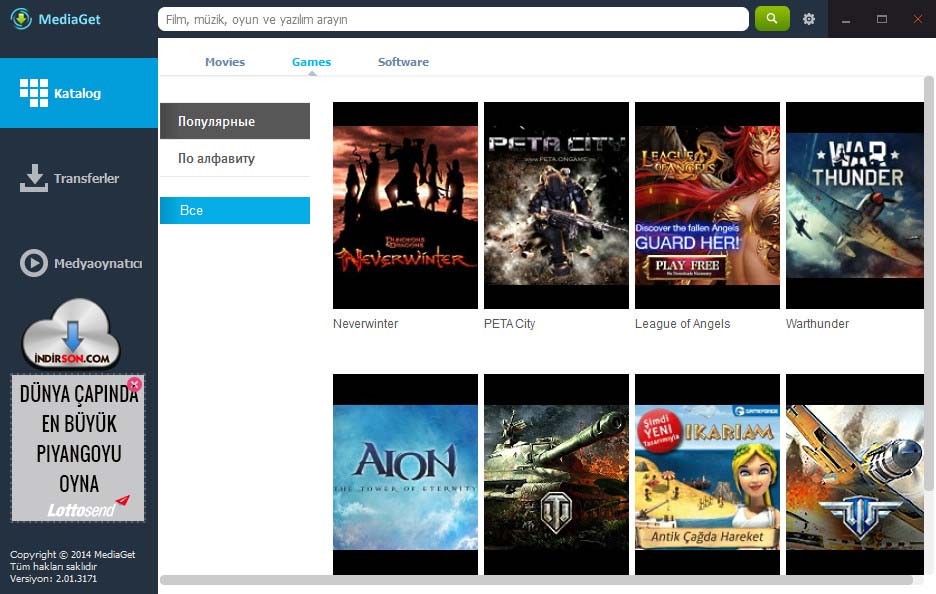Click the PETA City title text

tap(509, 324)
